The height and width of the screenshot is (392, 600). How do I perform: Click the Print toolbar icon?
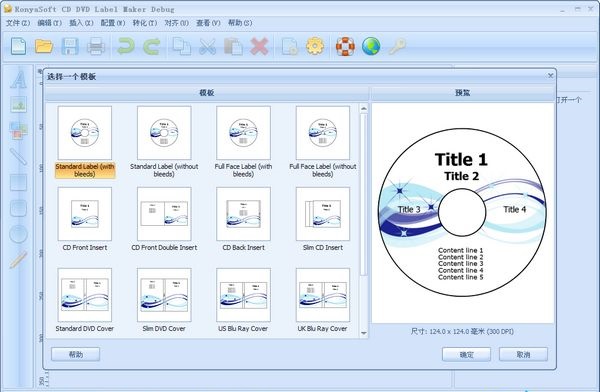pyautogui.click(x=96, y=46)
